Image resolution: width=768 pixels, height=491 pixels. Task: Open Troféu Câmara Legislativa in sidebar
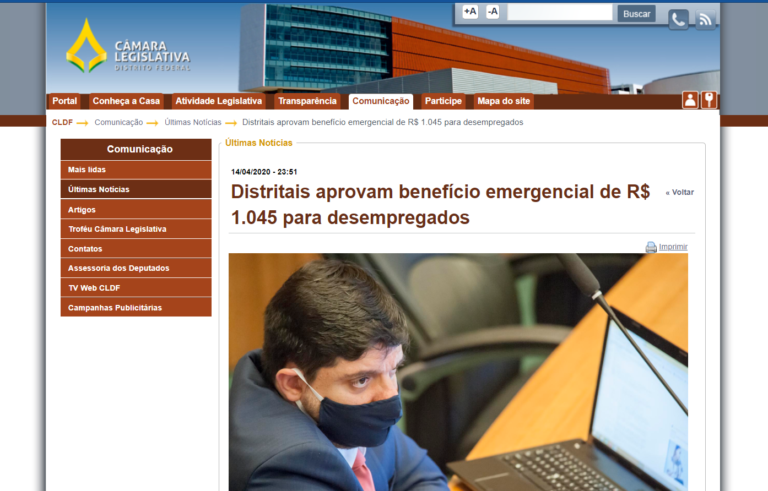tap(136, 229)
